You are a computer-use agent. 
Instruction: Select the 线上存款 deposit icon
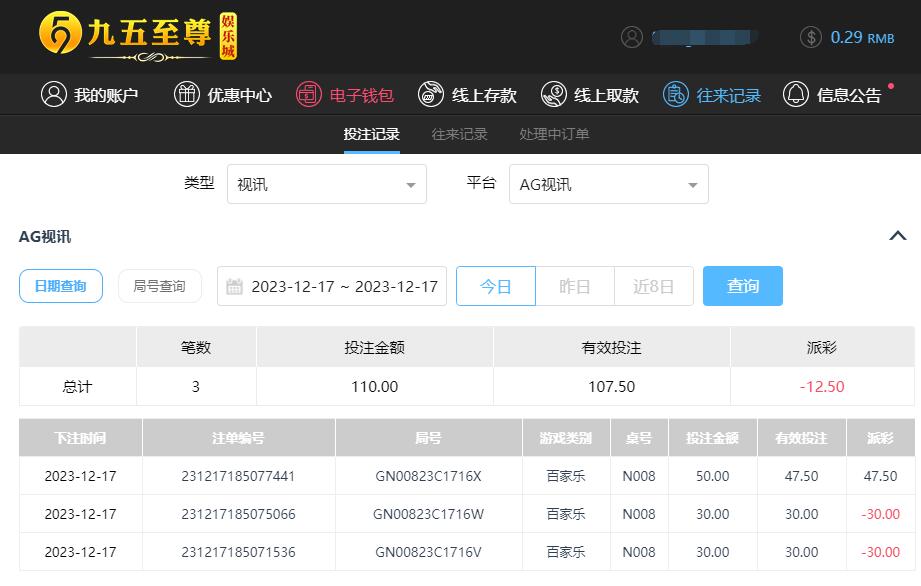click(x=431, y=95)
